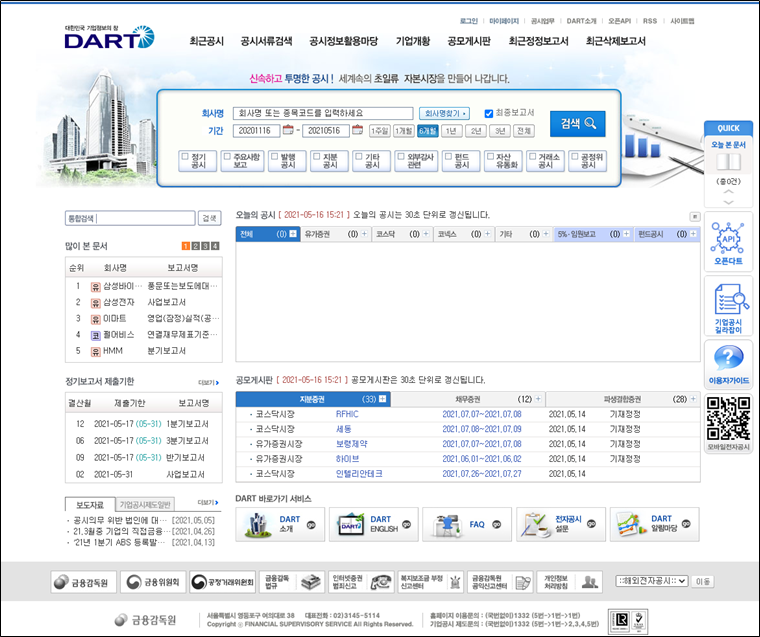
Task: Click the 인터넷증권 범죄신고 banner
Action: (361, 582)
